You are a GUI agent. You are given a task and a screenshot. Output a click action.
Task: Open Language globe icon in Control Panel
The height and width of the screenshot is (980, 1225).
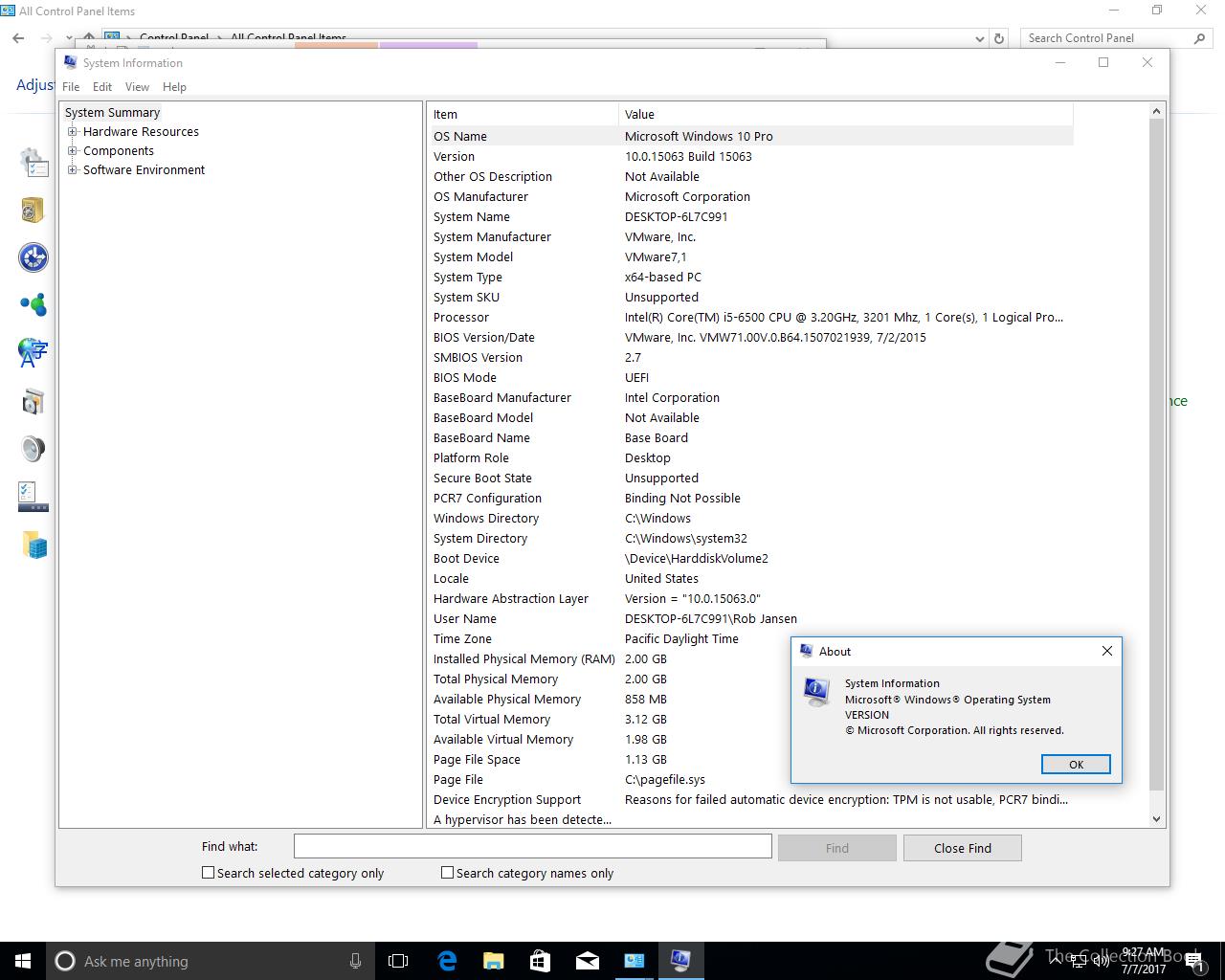(x=33, y=352)
